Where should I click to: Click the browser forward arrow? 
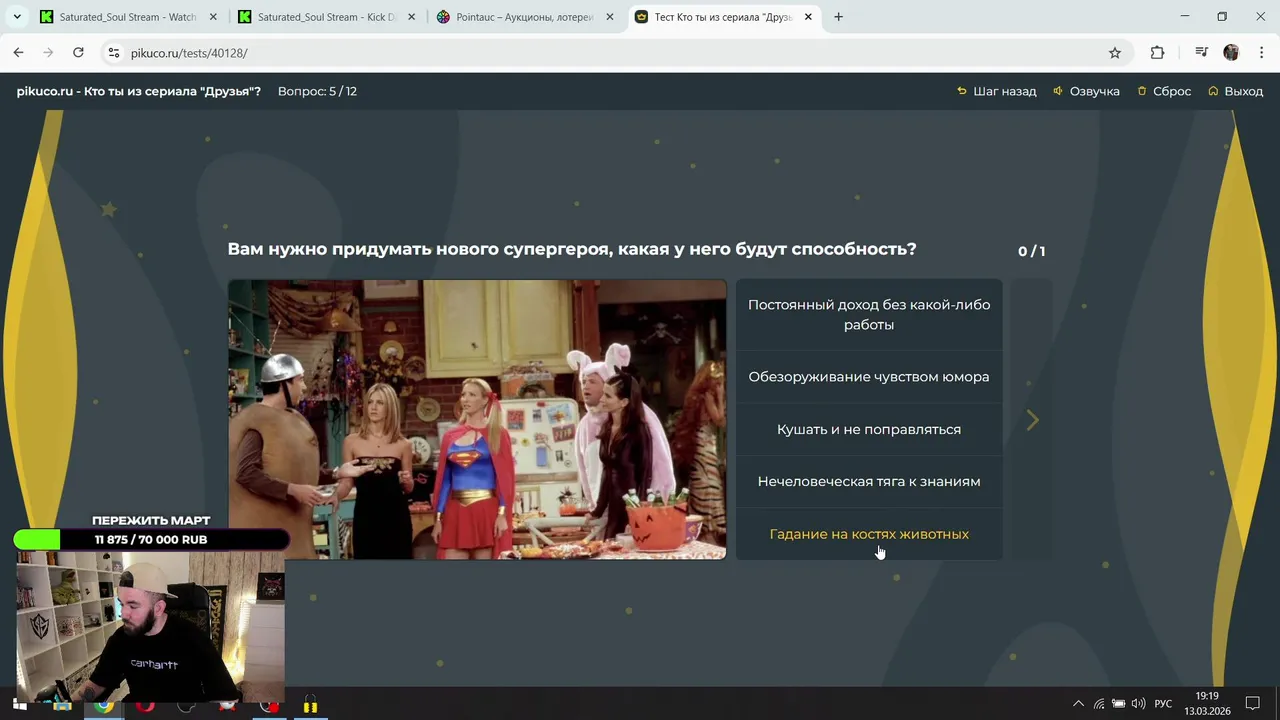pyautogui.click(x=48, y=53)
